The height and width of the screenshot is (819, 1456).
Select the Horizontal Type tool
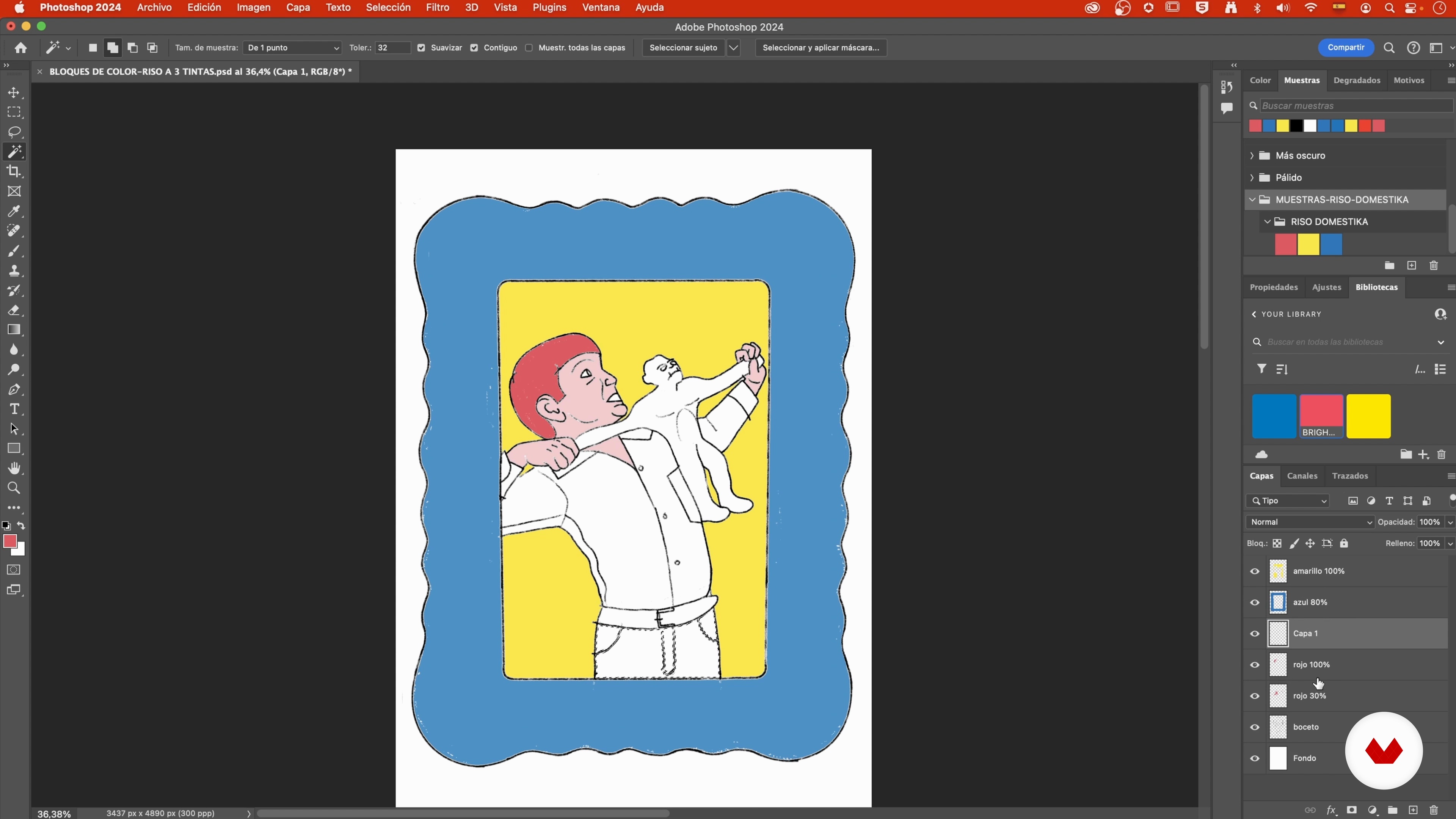tap(14, 409)
